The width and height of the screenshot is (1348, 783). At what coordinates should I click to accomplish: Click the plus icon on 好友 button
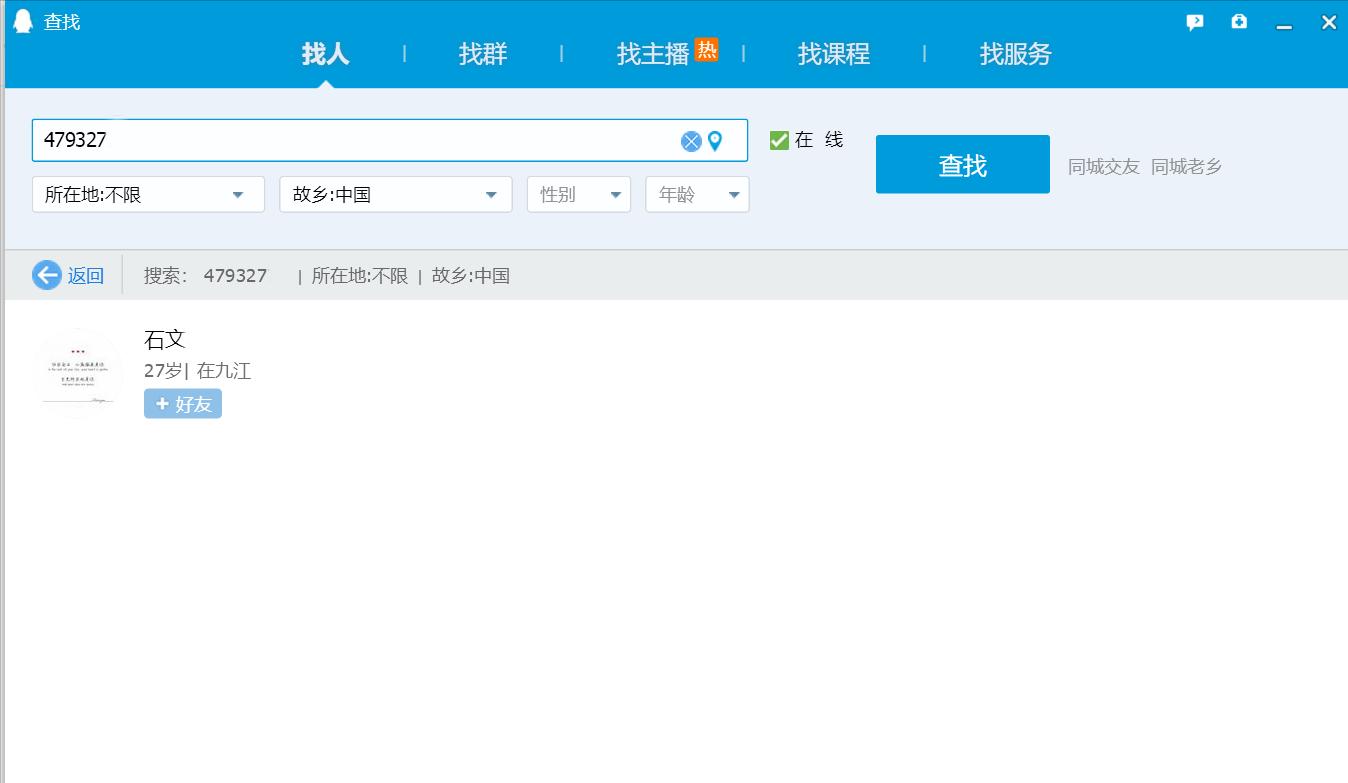point(162,403)
